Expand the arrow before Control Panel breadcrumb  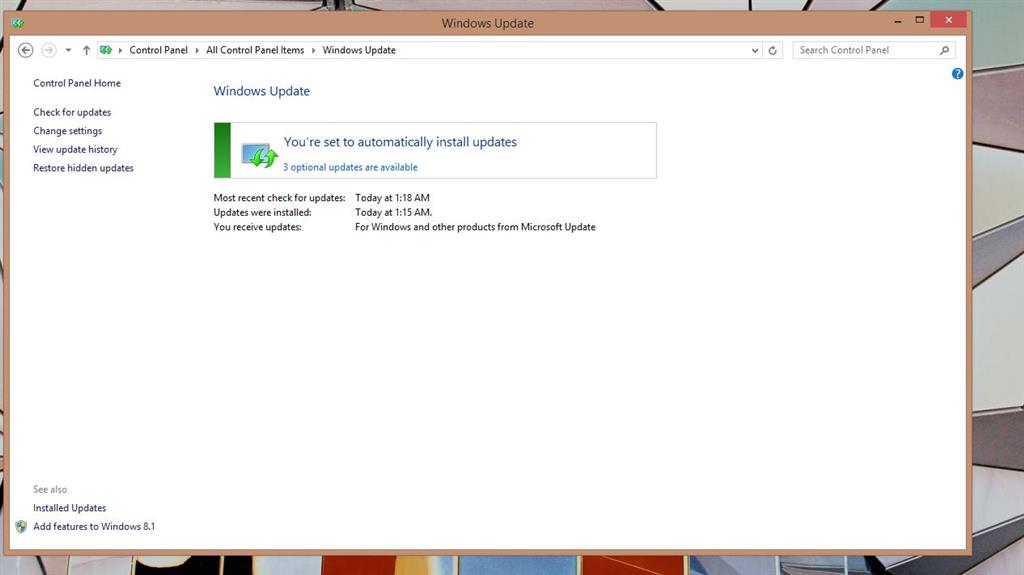click(120, 50)
